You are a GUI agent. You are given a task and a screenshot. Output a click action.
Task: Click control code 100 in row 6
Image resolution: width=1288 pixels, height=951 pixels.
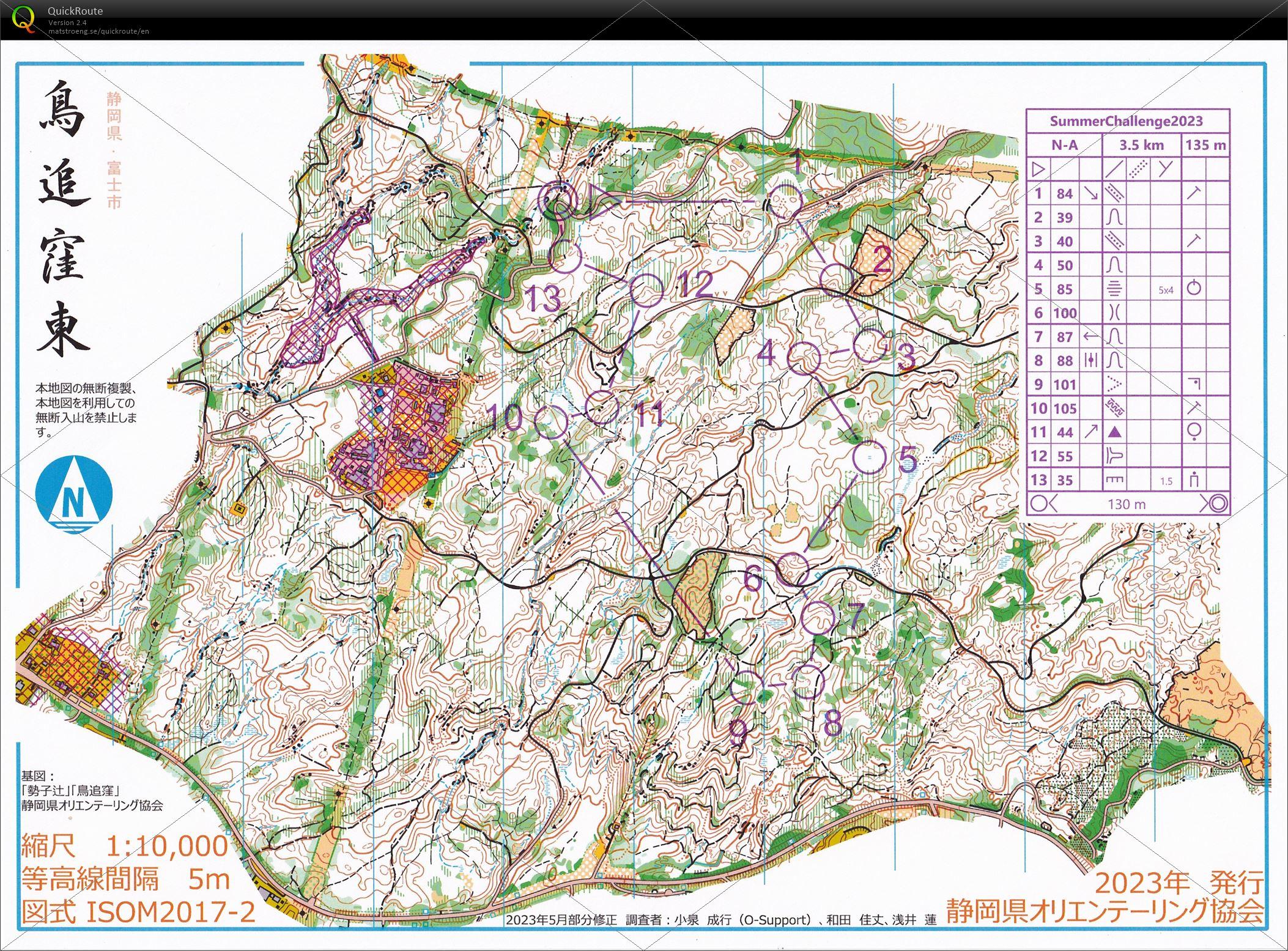click(x=1064, y=313)
